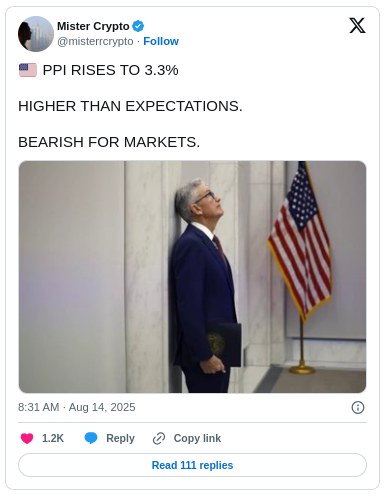
Task: Open the Mister Crypto display name
Action: click(x=93, y=26)
